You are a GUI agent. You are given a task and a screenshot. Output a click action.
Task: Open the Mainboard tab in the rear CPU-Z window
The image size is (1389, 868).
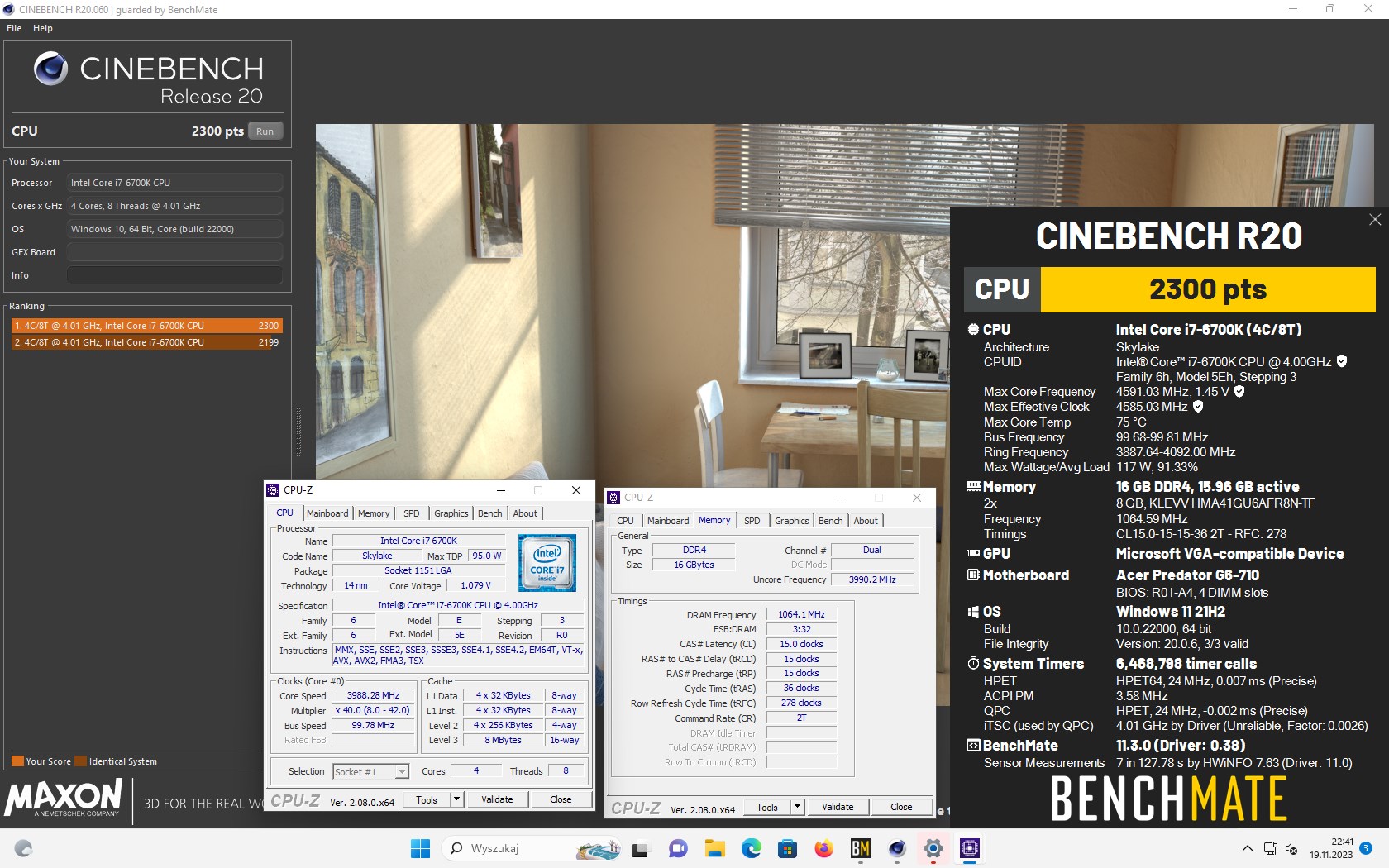[x=668, y=521]
